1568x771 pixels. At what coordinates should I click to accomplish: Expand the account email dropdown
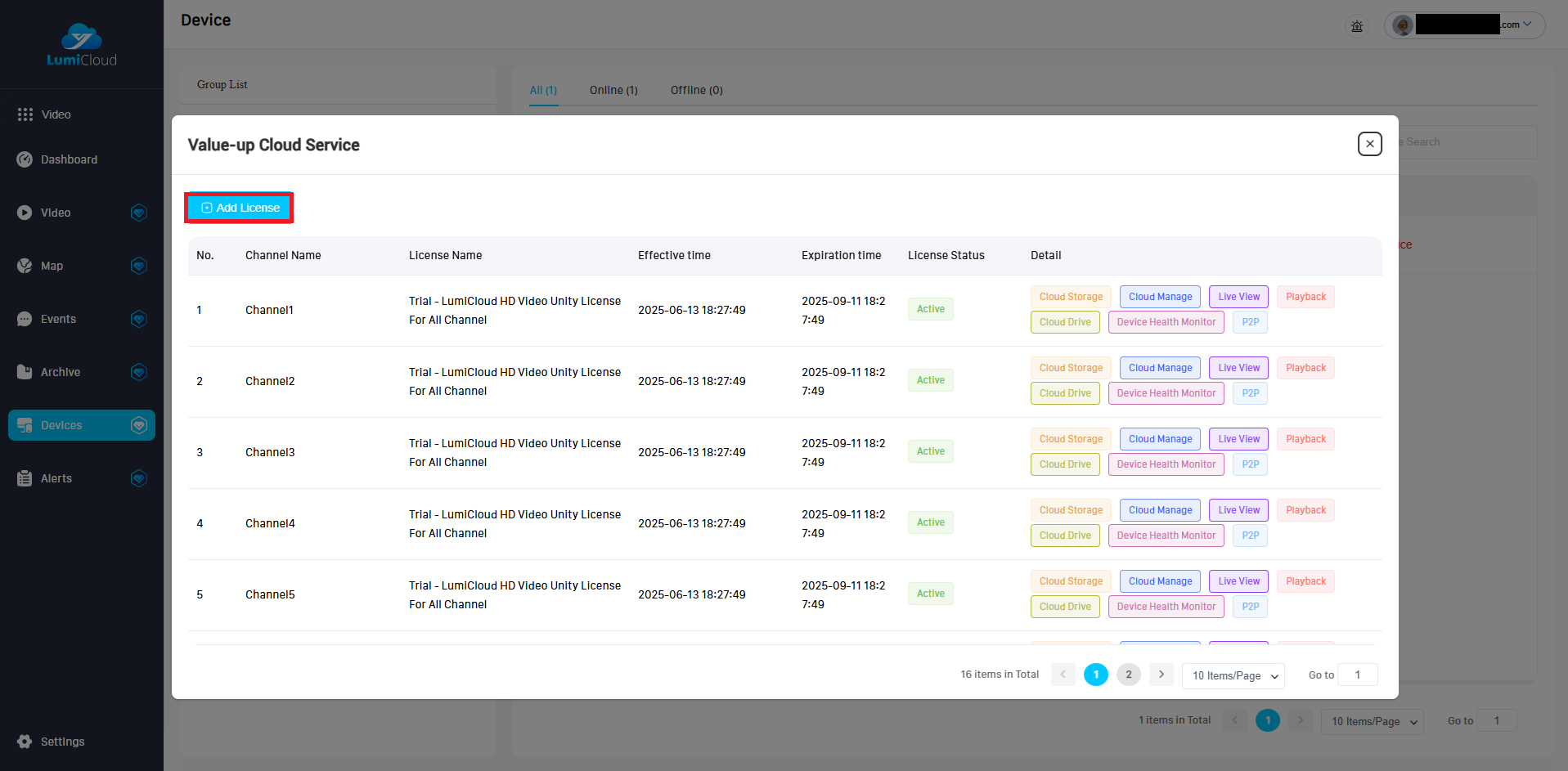pos(1526,25)
